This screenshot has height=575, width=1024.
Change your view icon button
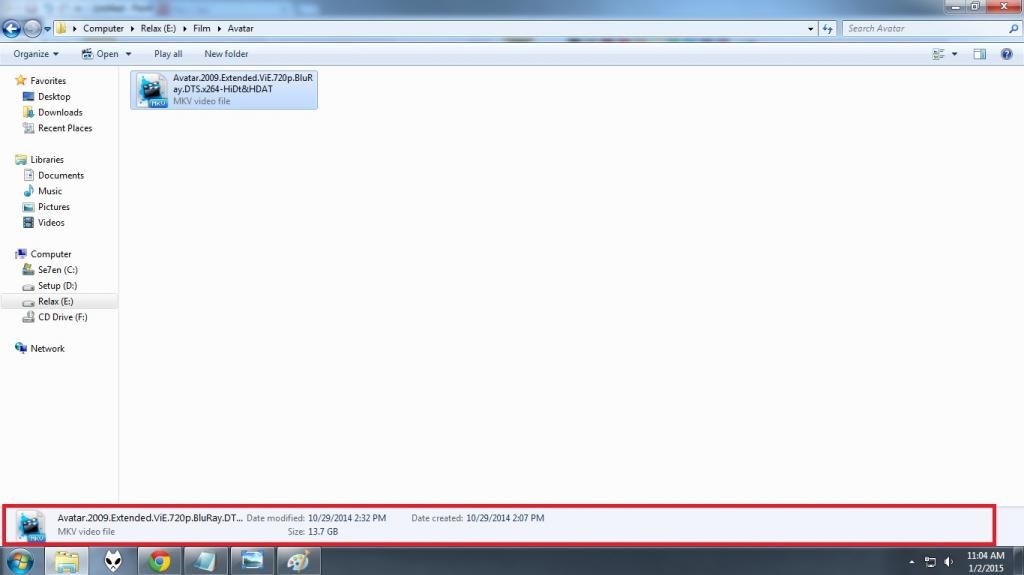tap(938, 54)
